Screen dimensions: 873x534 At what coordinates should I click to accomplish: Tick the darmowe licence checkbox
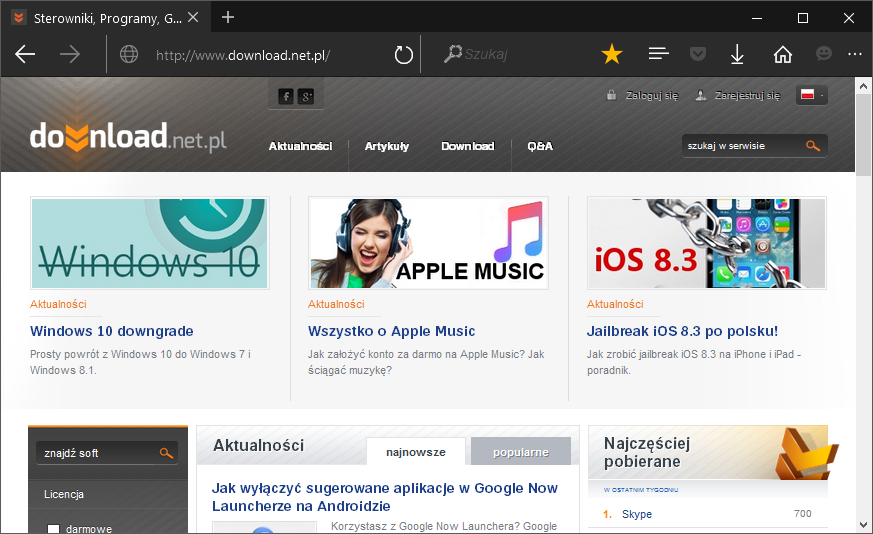53,529
